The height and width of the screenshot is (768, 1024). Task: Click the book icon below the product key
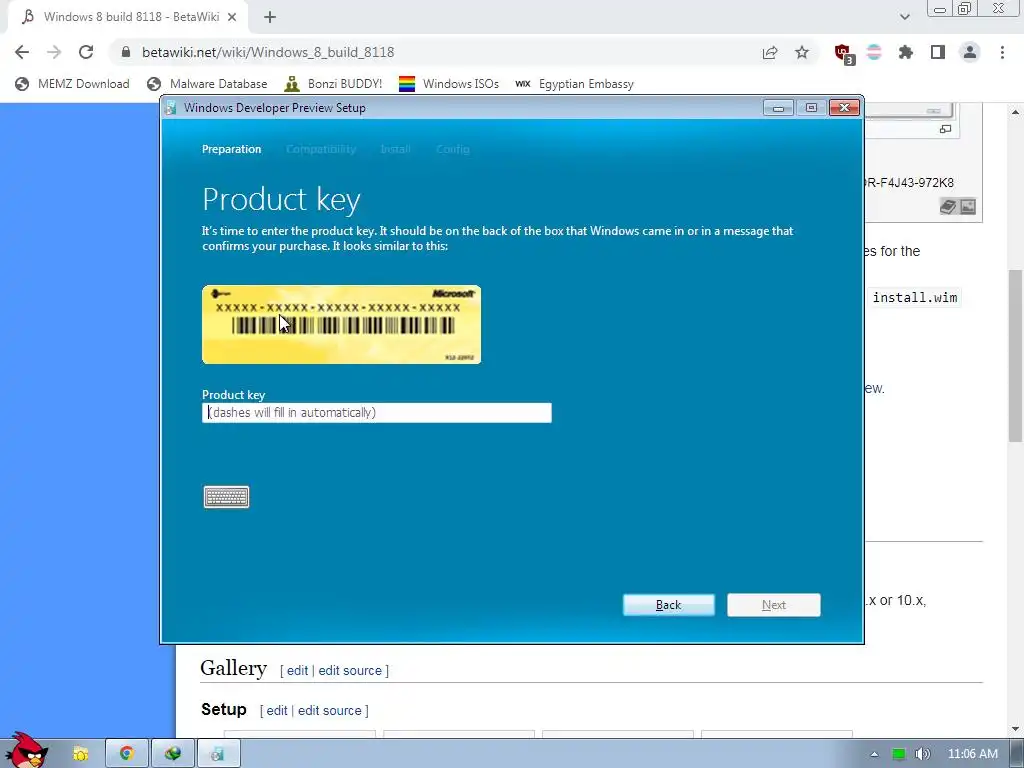pyautogui.click(x=948, y=207)
